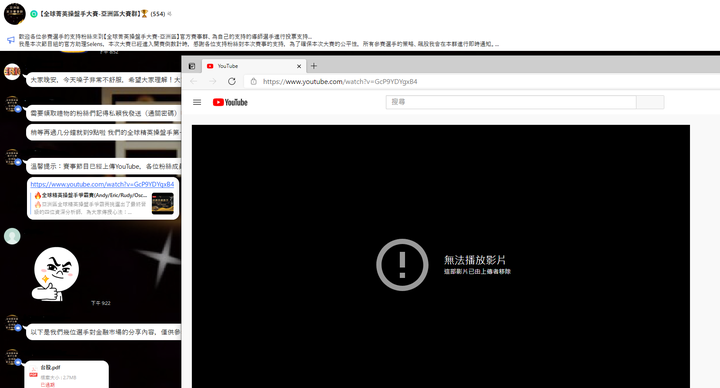The height and width of the screenshot is (388, 720).
Task: Click the 以下是我們幾位選手 message bubble
Action: click(x=104, y=332)
